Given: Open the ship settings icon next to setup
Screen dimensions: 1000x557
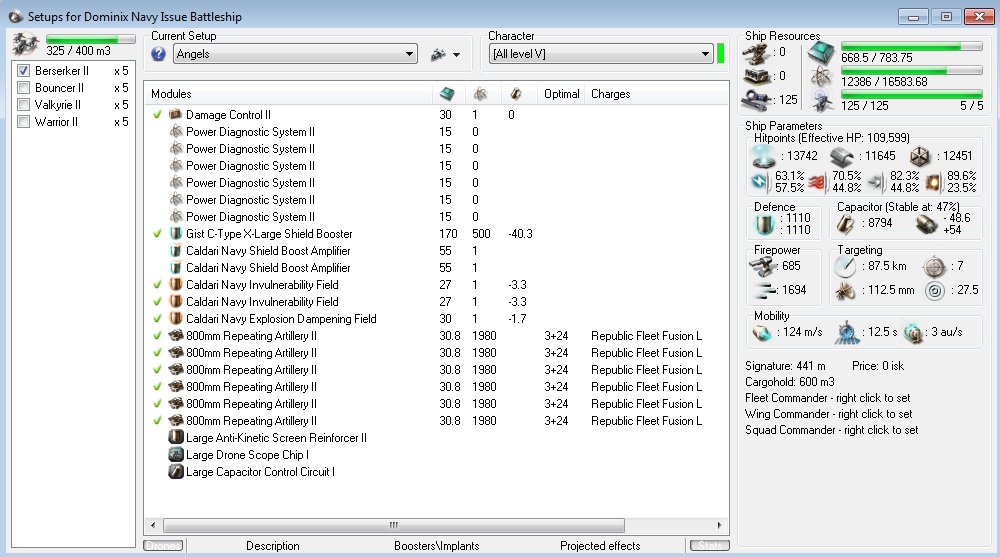Looking at the screenshot, I should (x=438, y=55).
